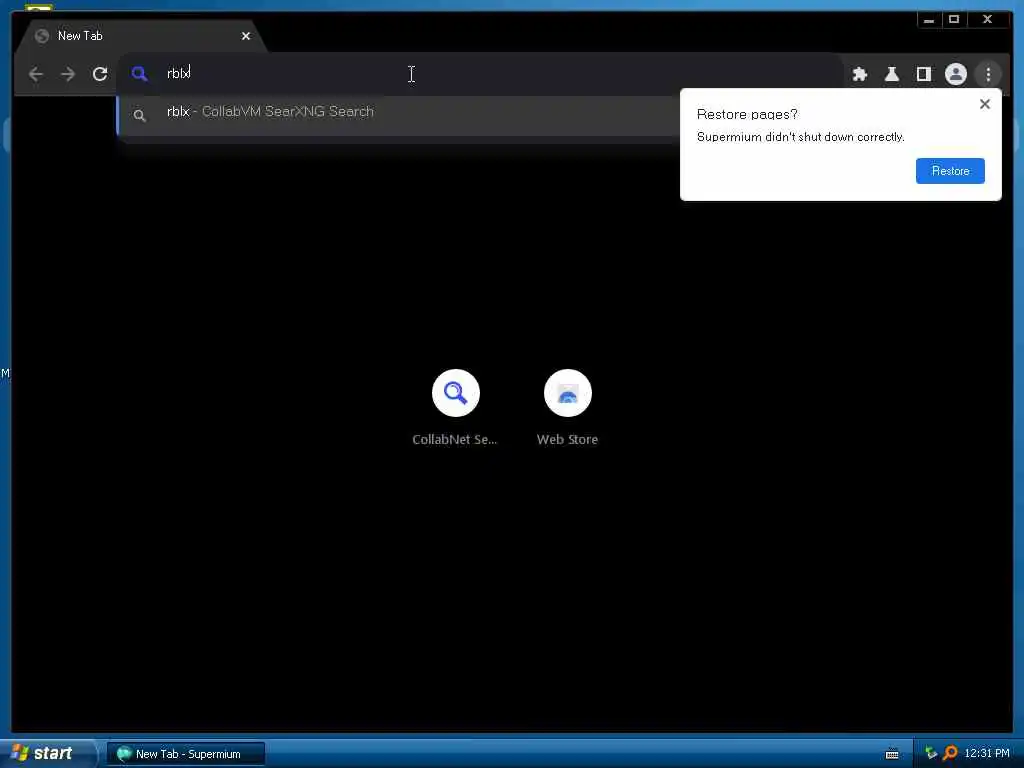
Task: Open the on-screen keyboard taskbar icon
Action: 891,754
